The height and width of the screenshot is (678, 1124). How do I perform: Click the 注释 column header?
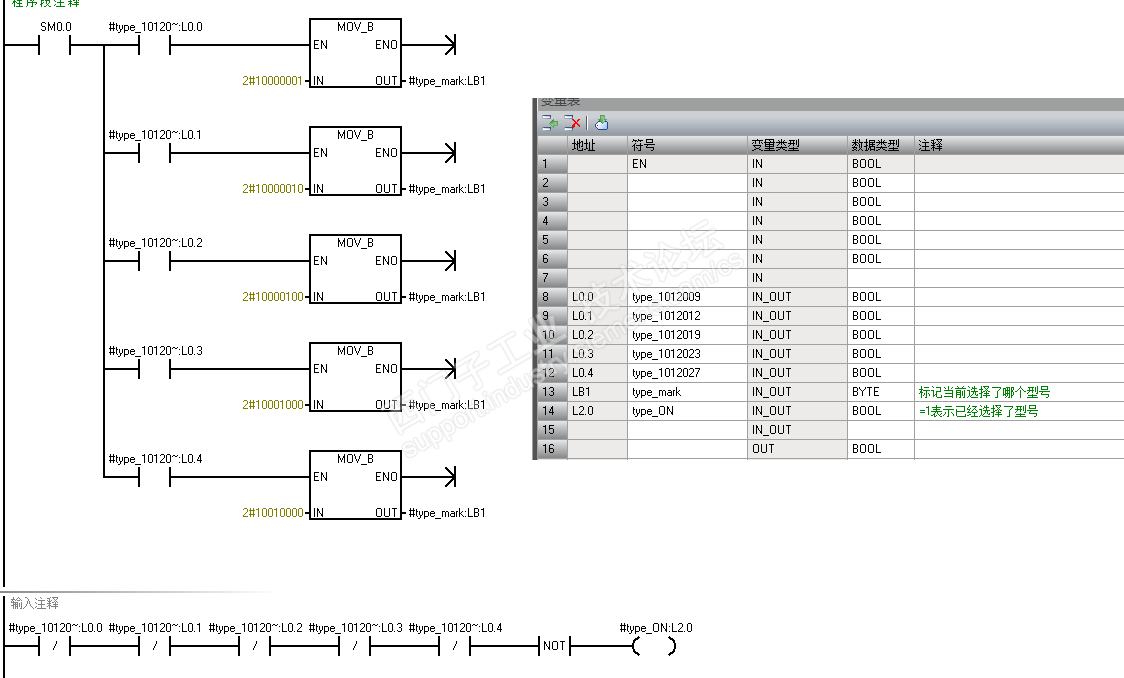pos(1019,145)
